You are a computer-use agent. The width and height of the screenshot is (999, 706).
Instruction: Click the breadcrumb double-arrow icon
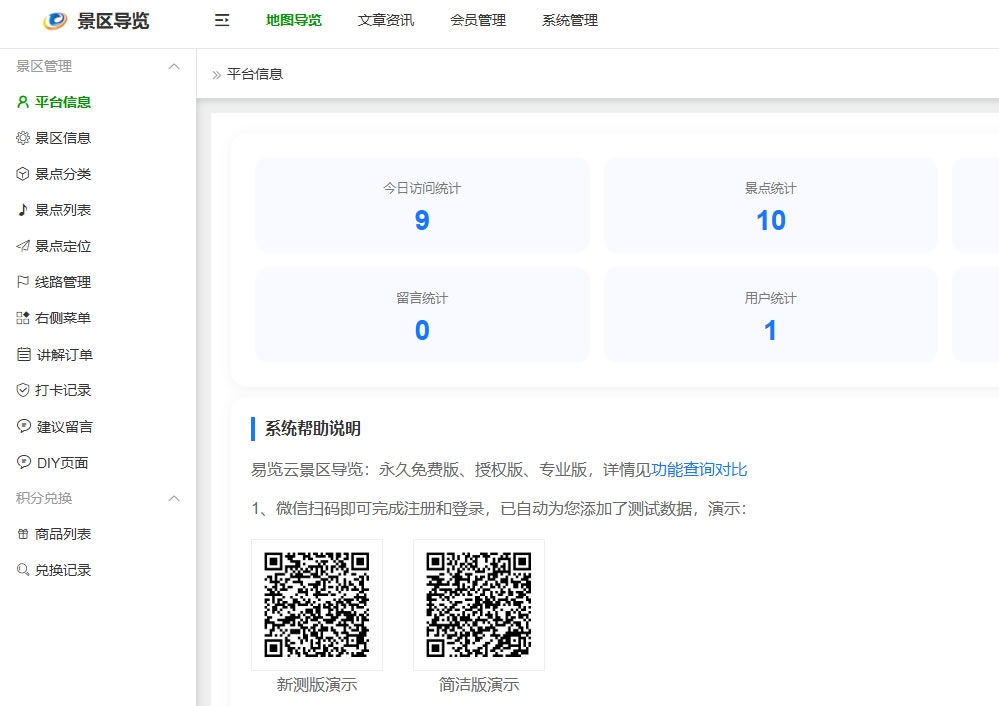coord(217,75)
